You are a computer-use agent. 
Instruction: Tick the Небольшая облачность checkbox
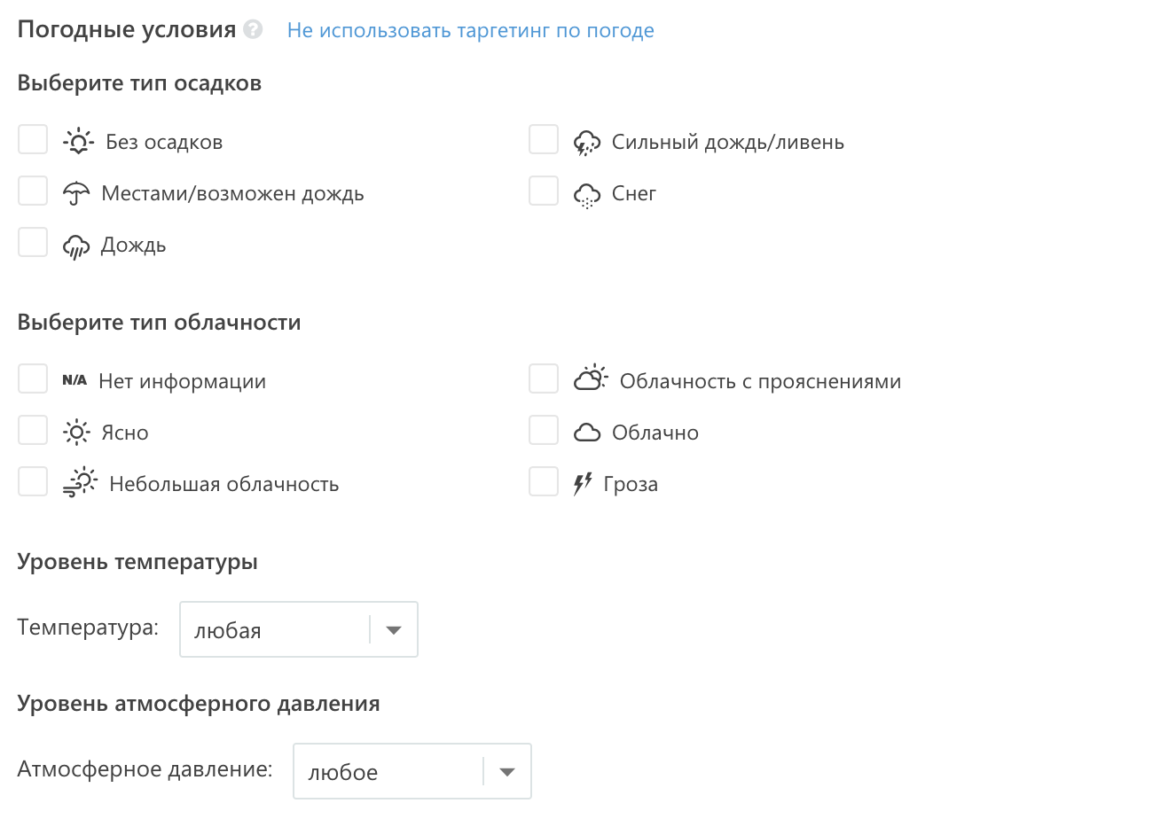(x=33, y=484)
